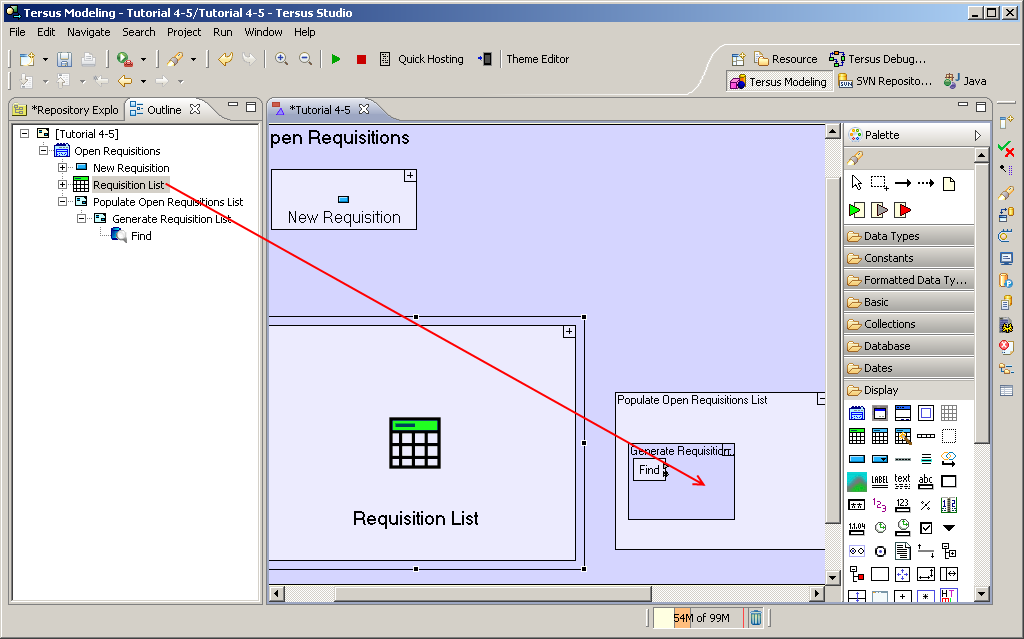This screenshot has height=639, width=1024.
Task: Open the Navigate menu
Action: point(88,32)
